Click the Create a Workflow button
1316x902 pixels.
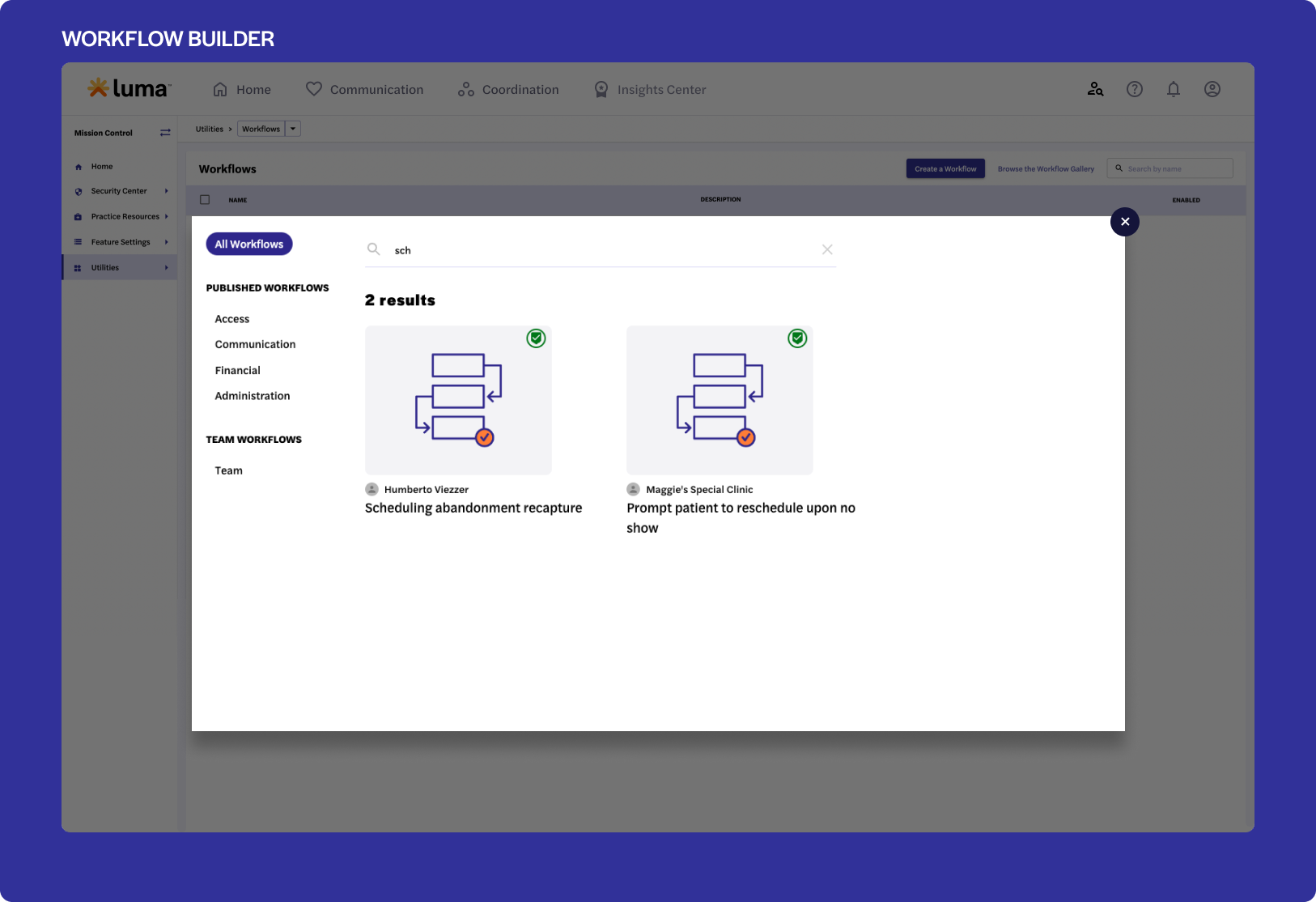click(x=945, y=168)
